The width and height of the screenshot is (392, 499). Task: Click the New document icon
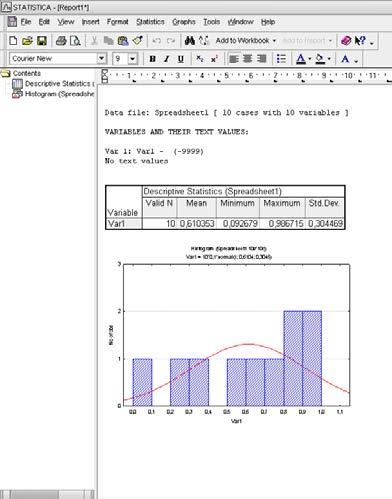(x=13, y=41)
